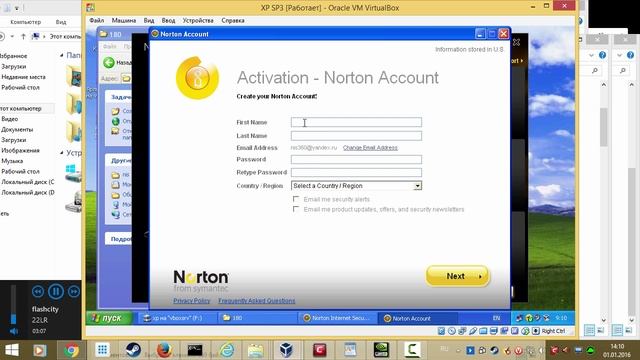Select Музыка in Explorer sidebar
640x360 pixels.
pyautogui.click(x=12, y=161)
